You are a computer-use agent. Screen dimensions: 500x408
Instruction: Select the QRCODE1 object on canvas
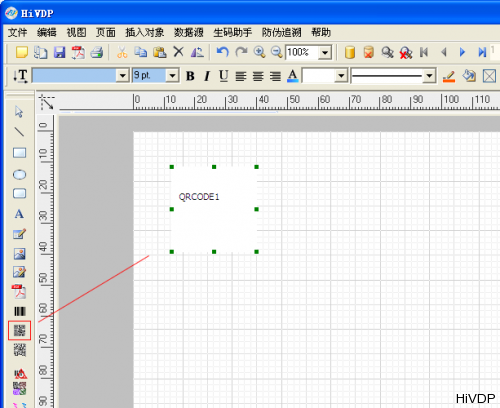214,209
